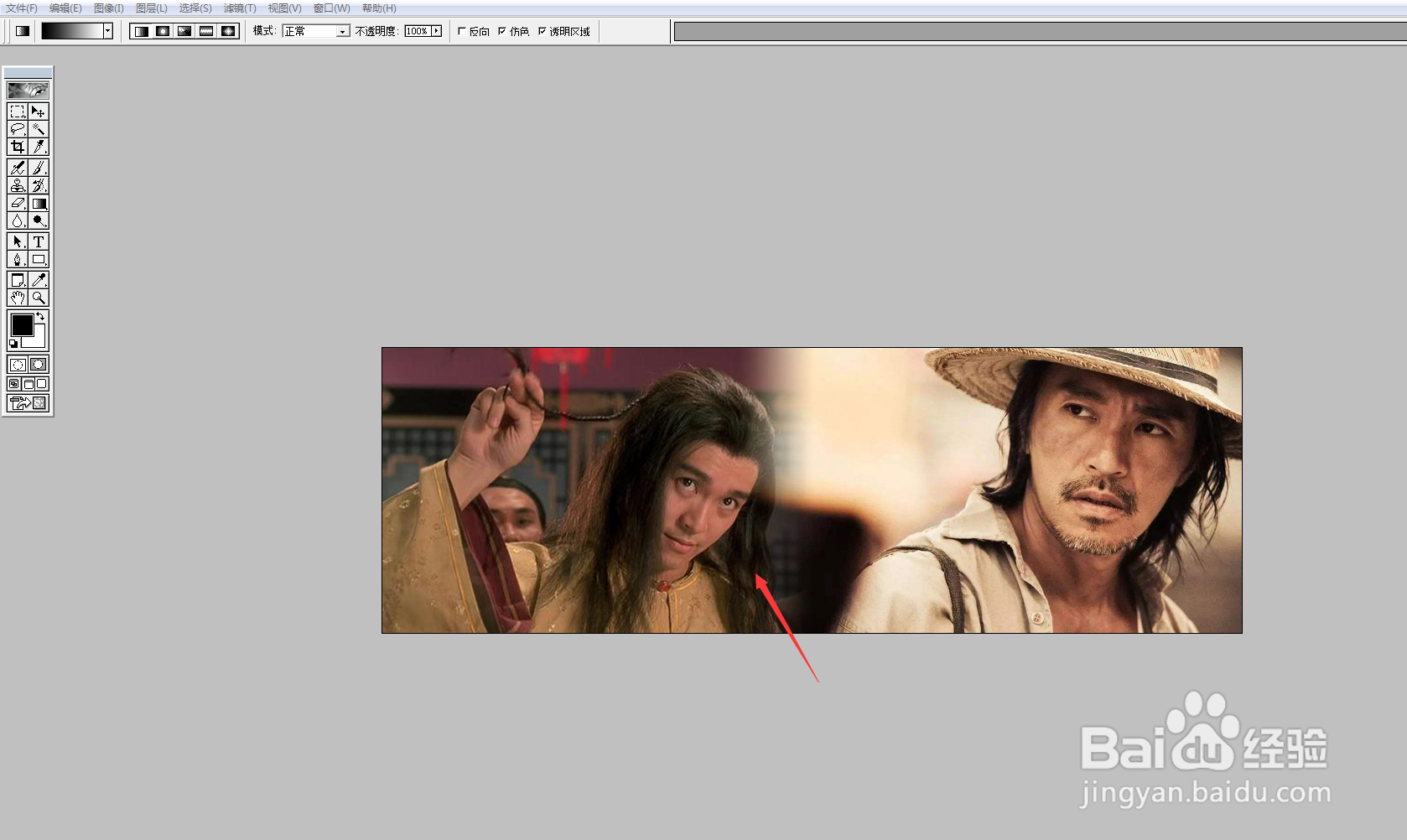Select the Gradient tool in toolbox
1407x840 pixels.
pos(39,203)
